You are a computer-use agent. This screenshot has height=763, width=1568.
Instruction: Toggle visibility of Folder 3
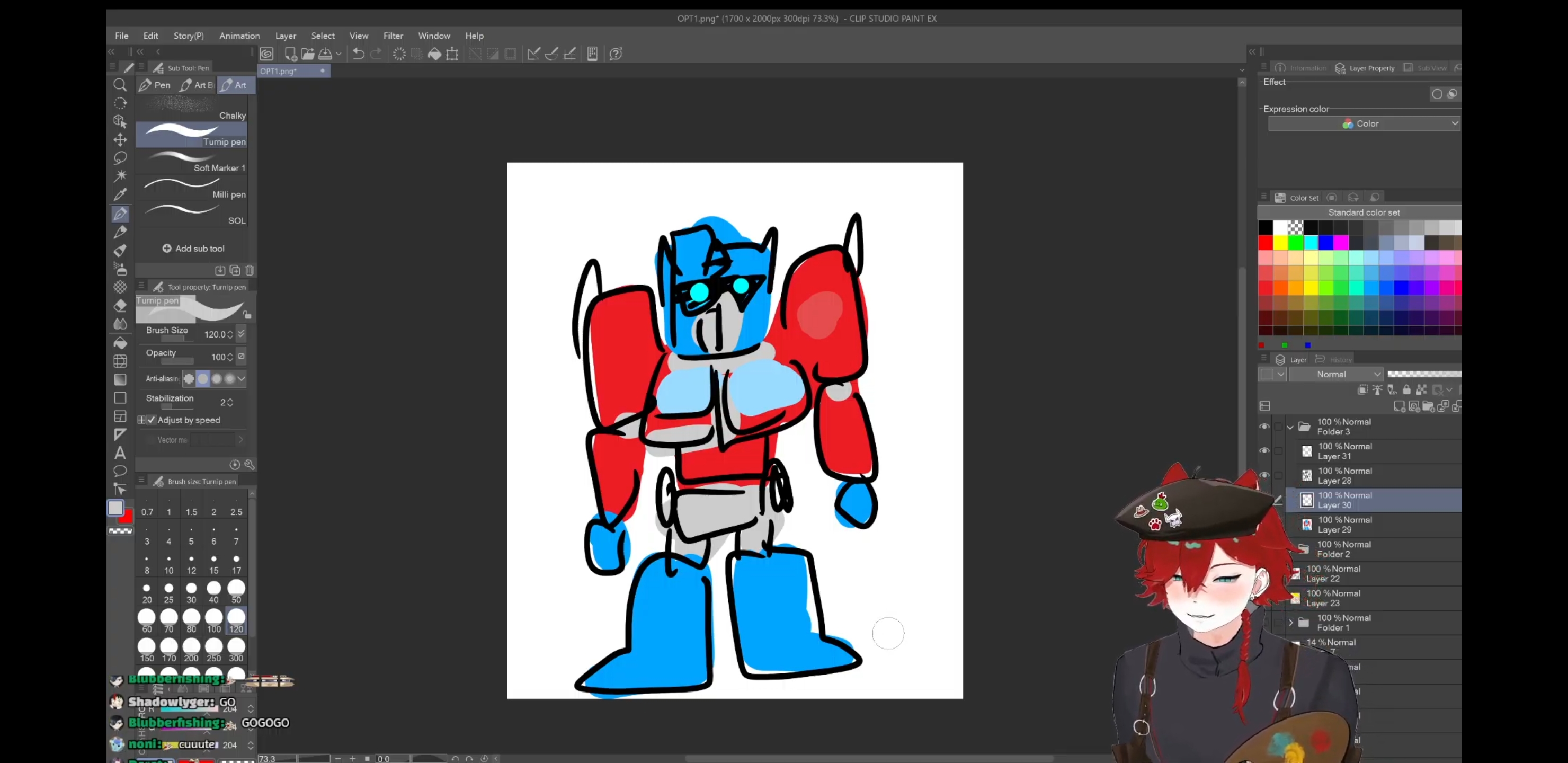(1264, 426)
